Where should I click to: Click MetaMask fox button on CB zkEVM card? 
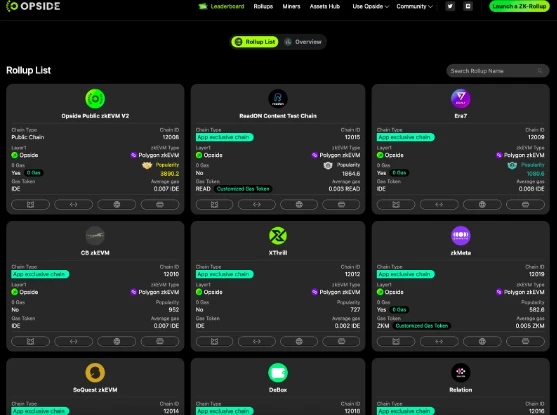click(x=31, y=341)
